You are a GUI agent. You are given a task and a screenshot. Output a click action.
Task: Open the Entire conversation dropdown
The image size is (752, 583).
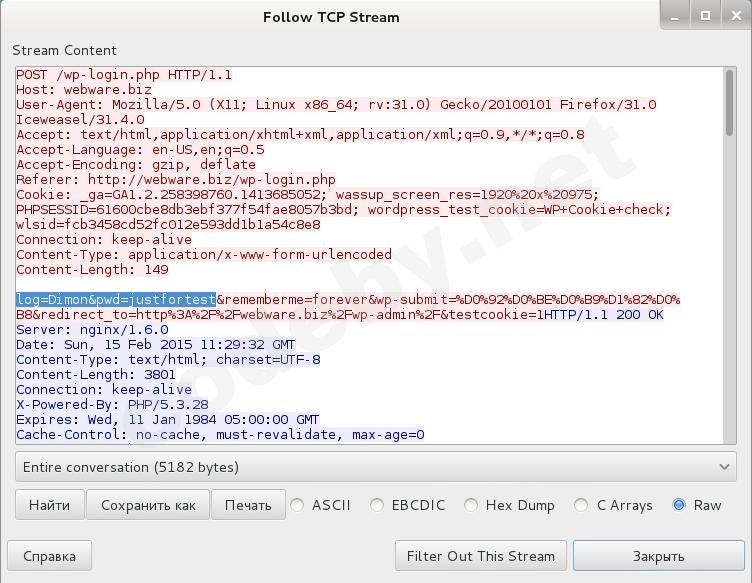pyautogui.click(x=376, y=467)
